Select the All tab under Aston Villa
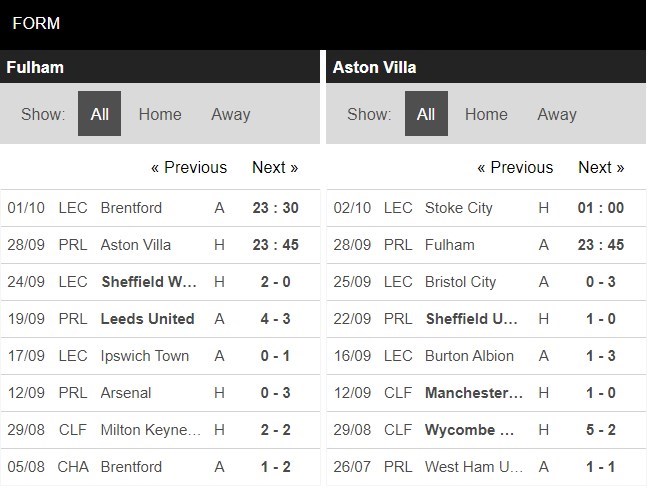This screenshot has height=488, width=649. click(426, 114)
